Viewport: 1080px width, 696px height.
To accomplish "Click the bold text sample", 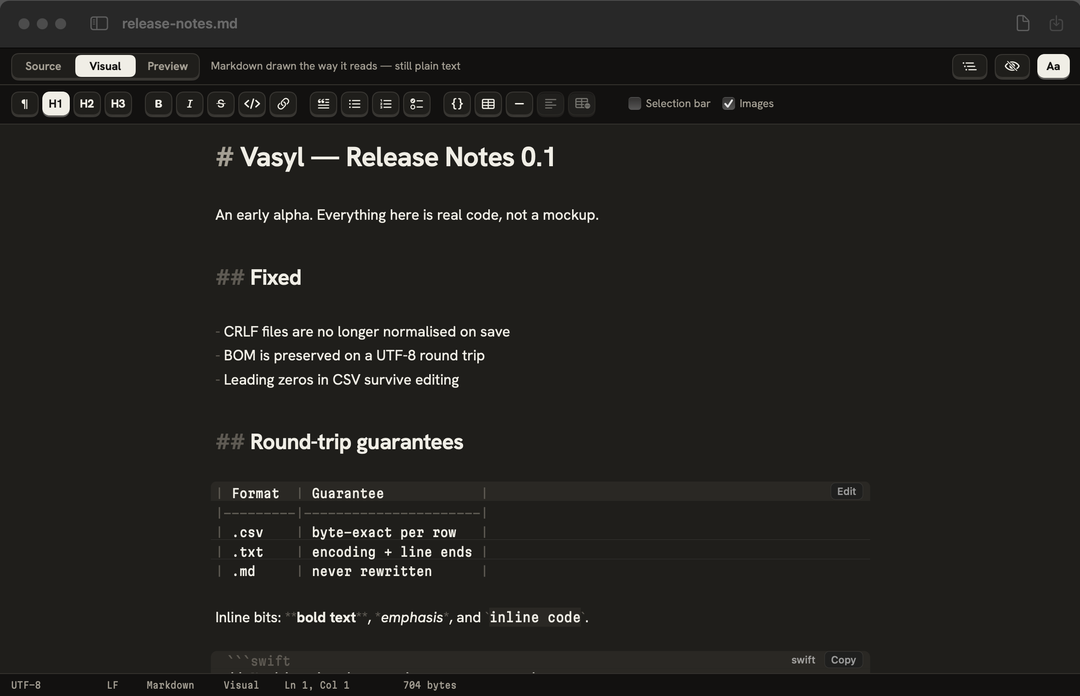I will pyautogui.click(x=326, y=617).
